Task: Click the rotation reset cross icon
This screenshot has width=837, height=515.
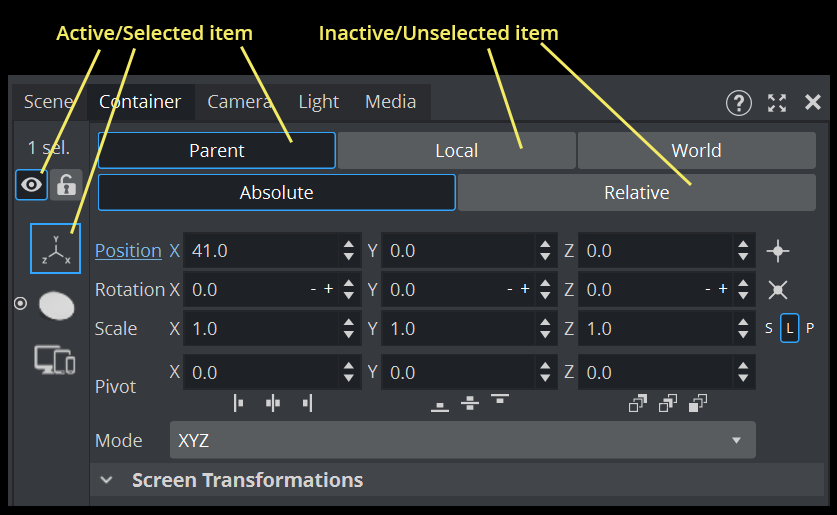Action: (778, 290)
